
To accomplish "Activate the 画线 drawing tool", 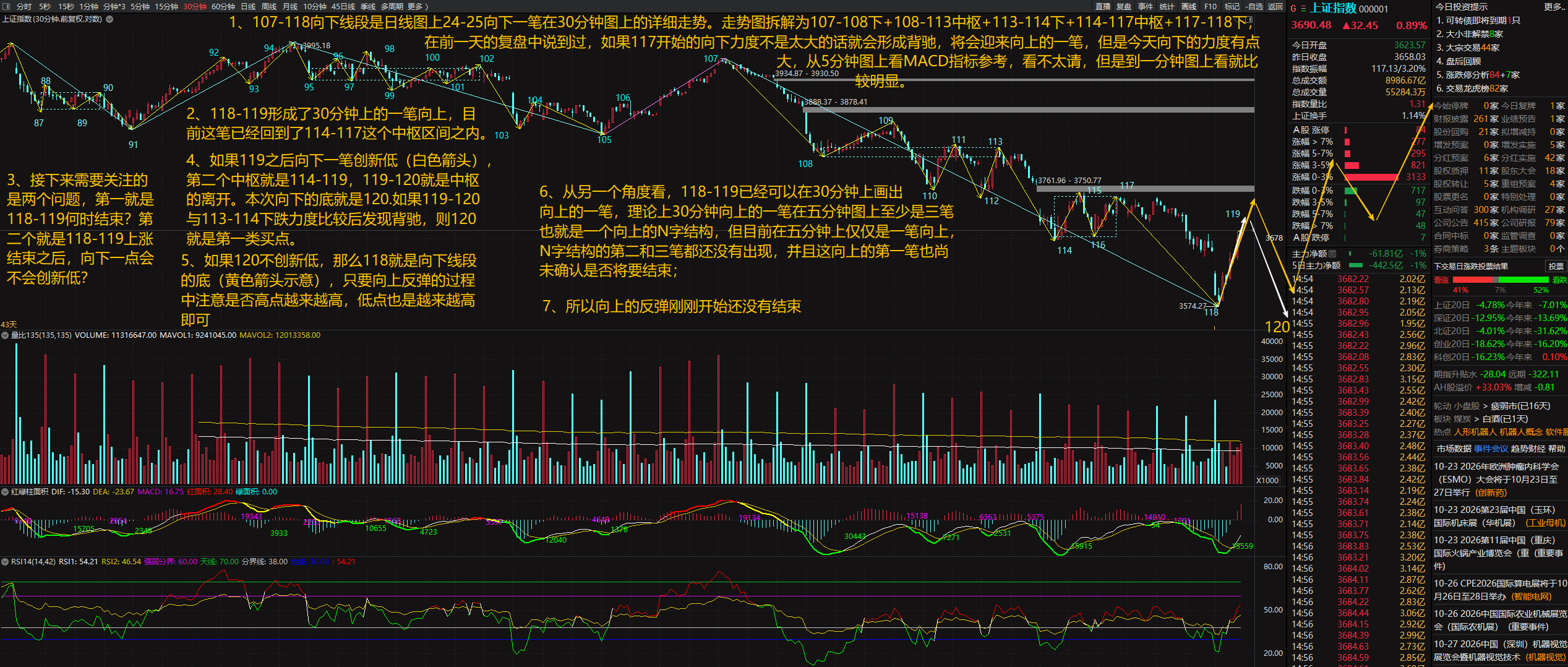I will point(1189,6).
